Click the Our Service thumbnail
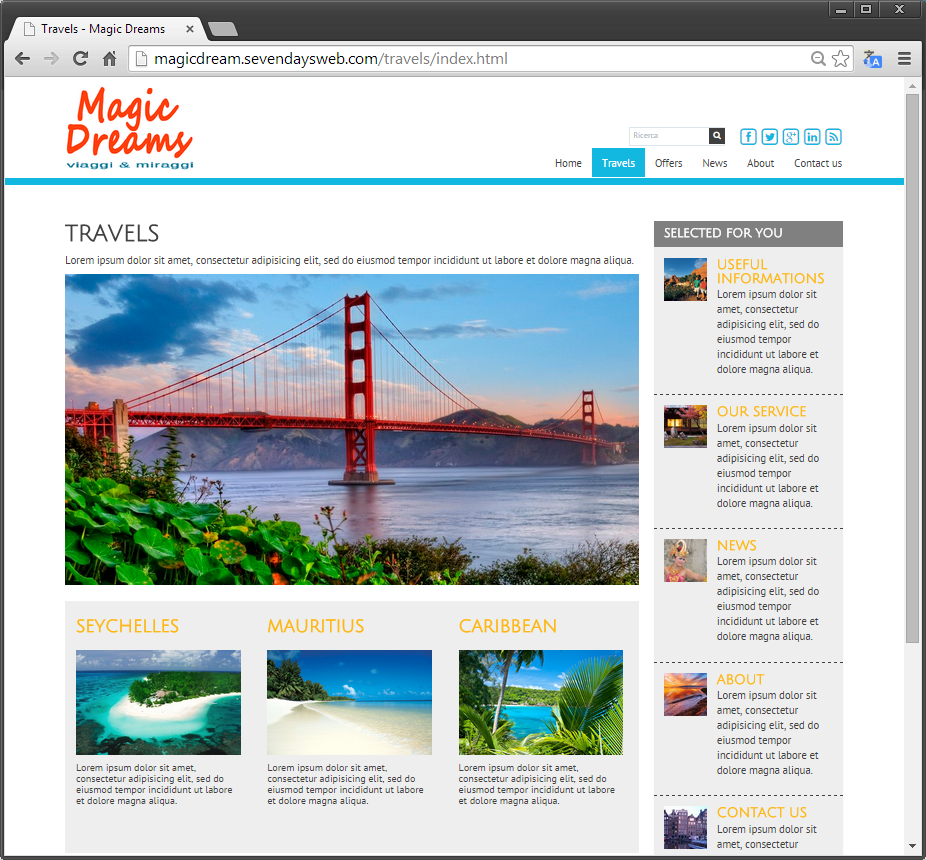Viewport: 926px width, 860px height. pyautogui.click(x=685, y=426)
